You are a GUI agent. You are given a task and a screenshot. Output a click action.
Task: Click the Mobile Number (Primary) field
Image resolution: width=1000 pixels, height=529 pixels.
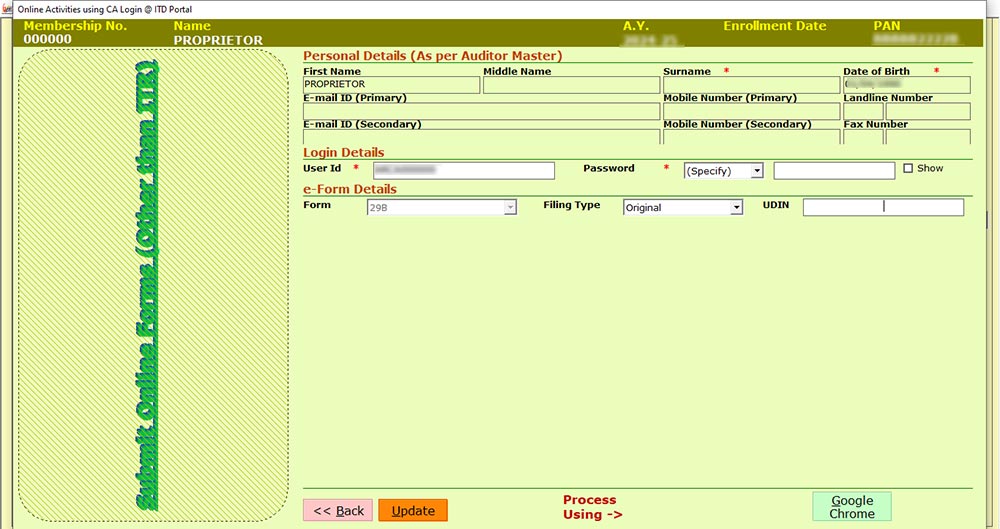[x=751, y=111]
